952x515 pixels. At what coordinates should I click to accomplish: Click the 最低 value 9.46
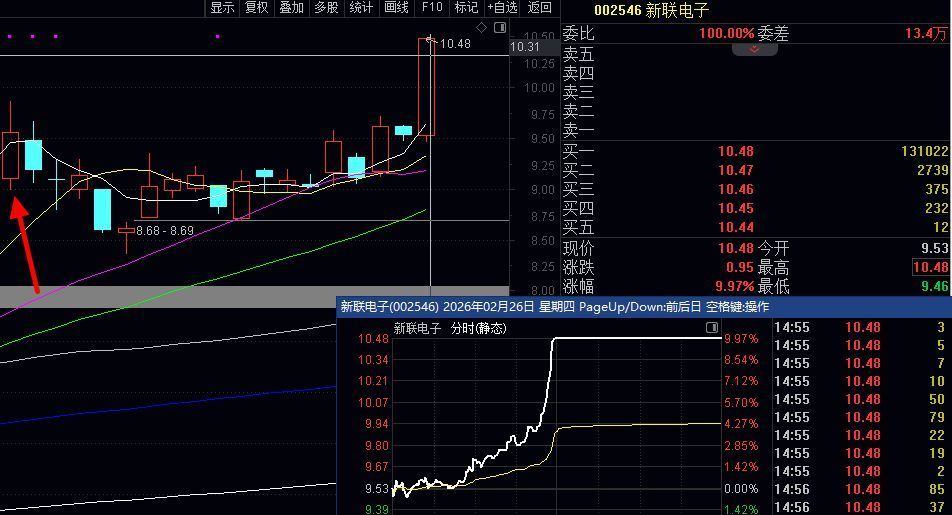(934, 286)
